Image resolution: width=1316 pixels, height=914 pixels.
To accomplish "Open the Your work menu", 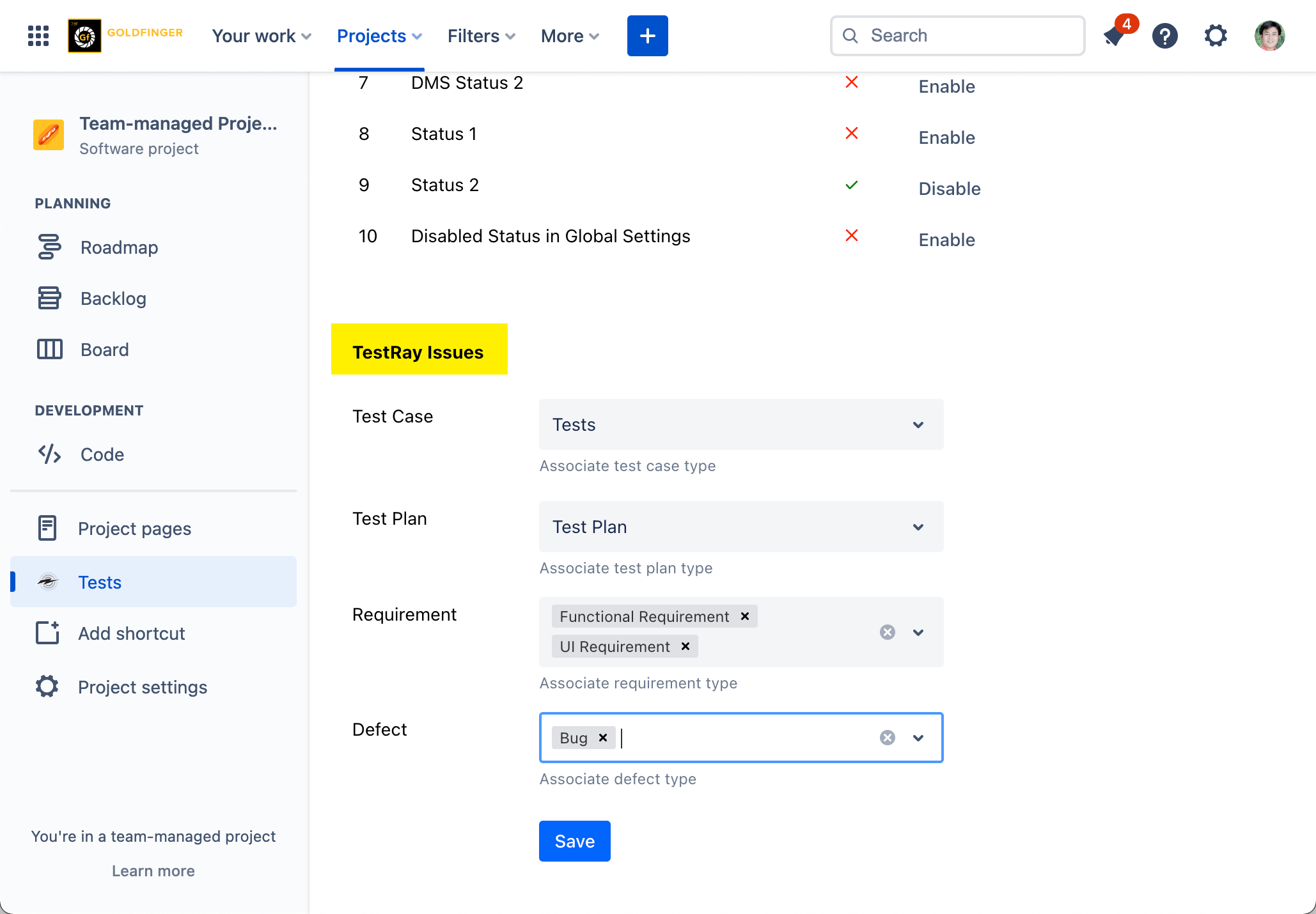I will (x=261, y=36).
